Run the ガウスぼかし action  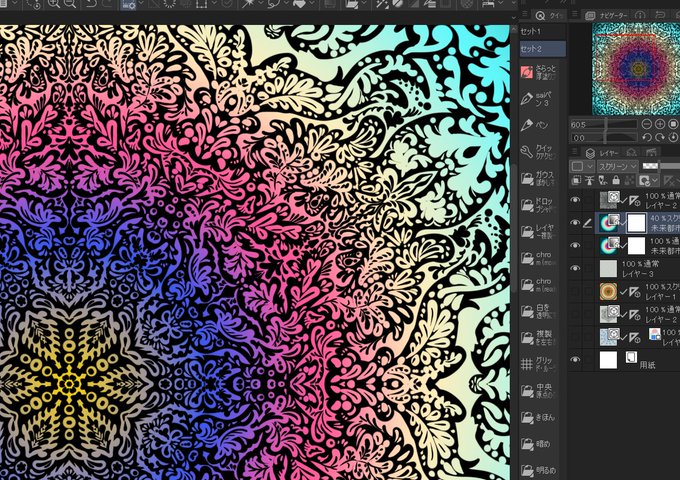coord(541,178)
